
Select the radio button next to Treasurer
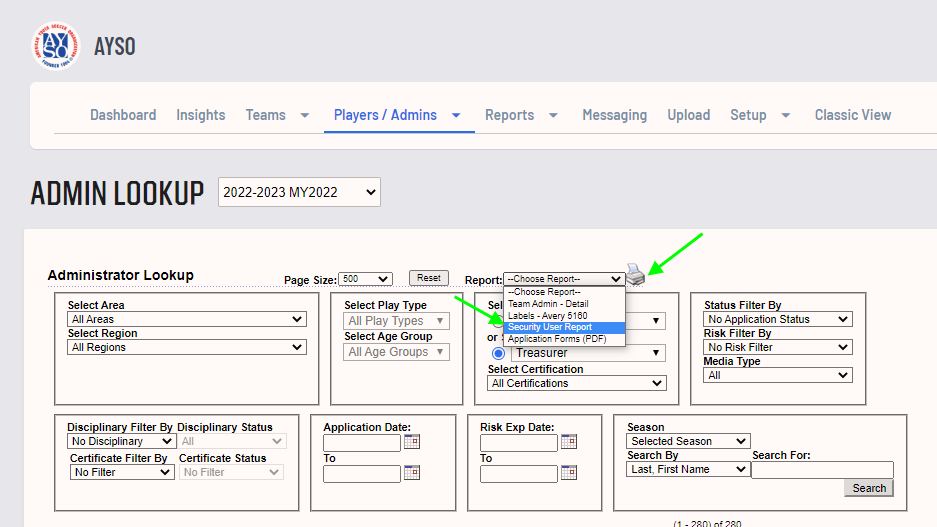click(498, 353)
